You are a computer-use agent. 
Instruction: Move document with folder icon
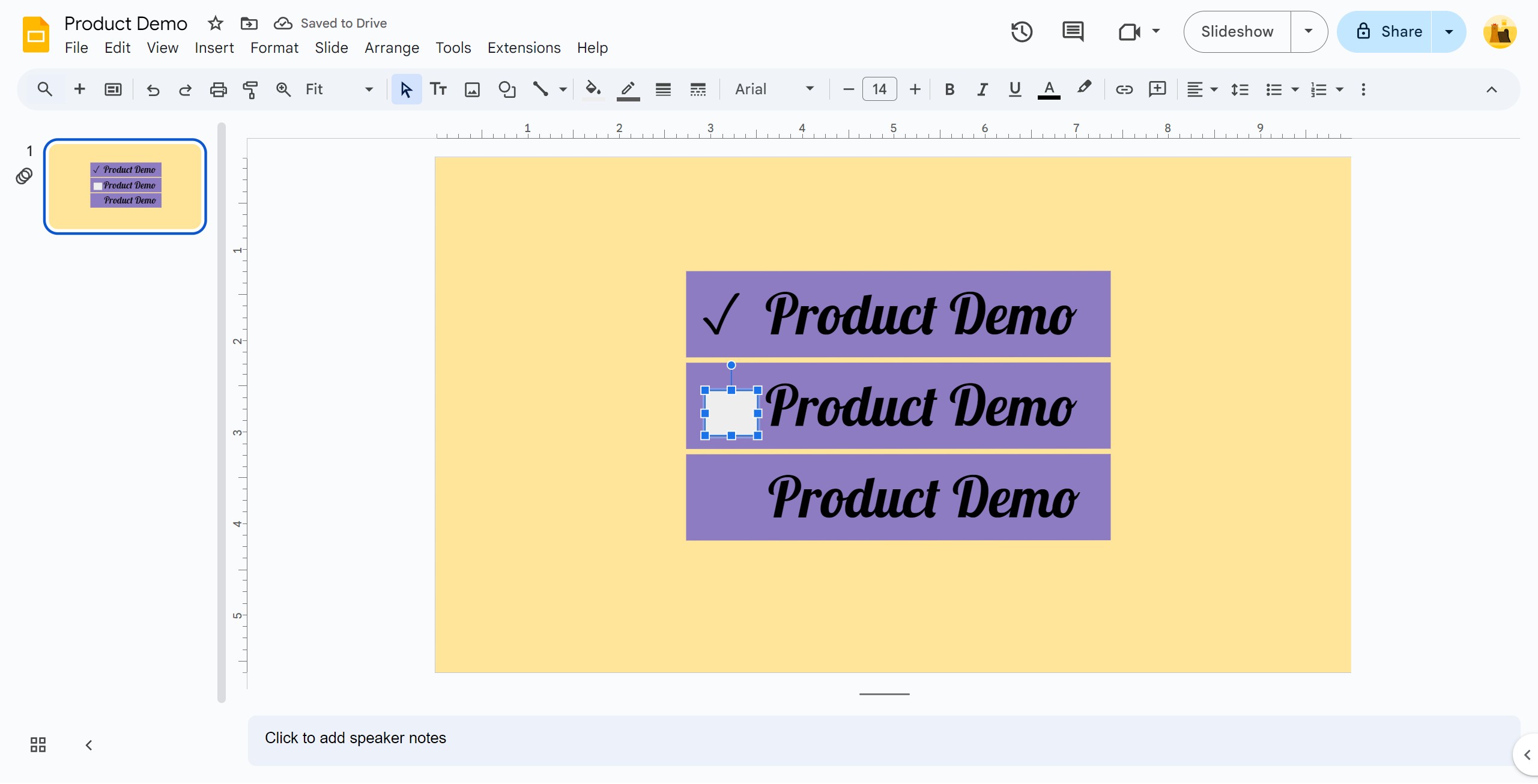tap(249, 23)
